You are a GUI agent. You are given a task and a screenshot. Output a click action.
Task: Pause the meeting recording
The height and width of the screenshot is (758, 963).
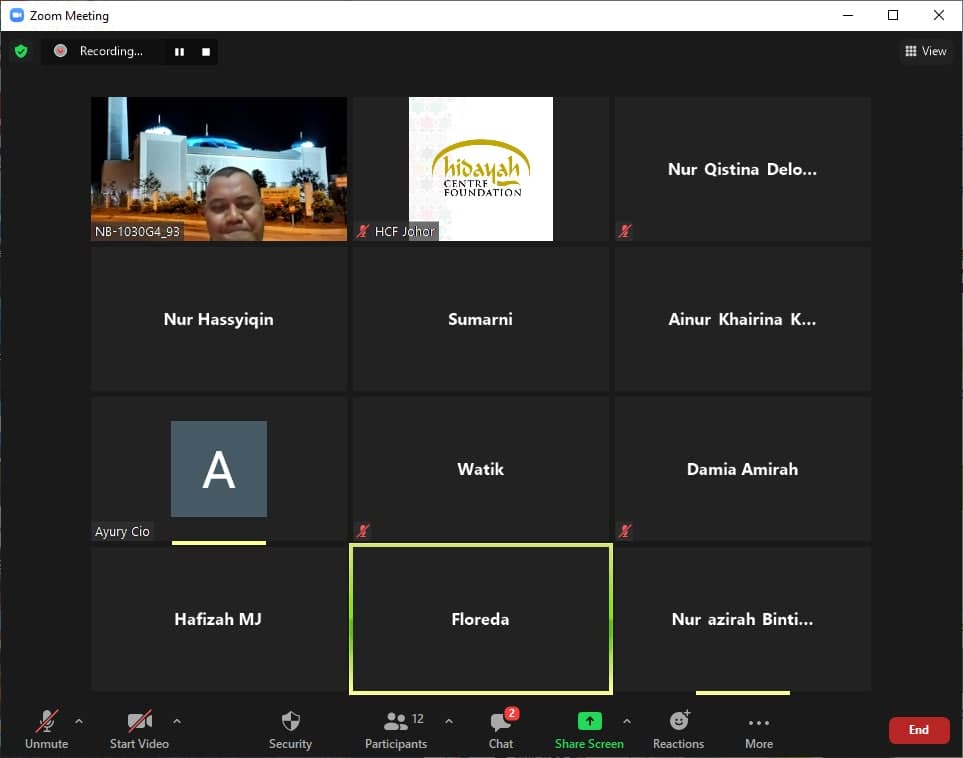[180, 52]
